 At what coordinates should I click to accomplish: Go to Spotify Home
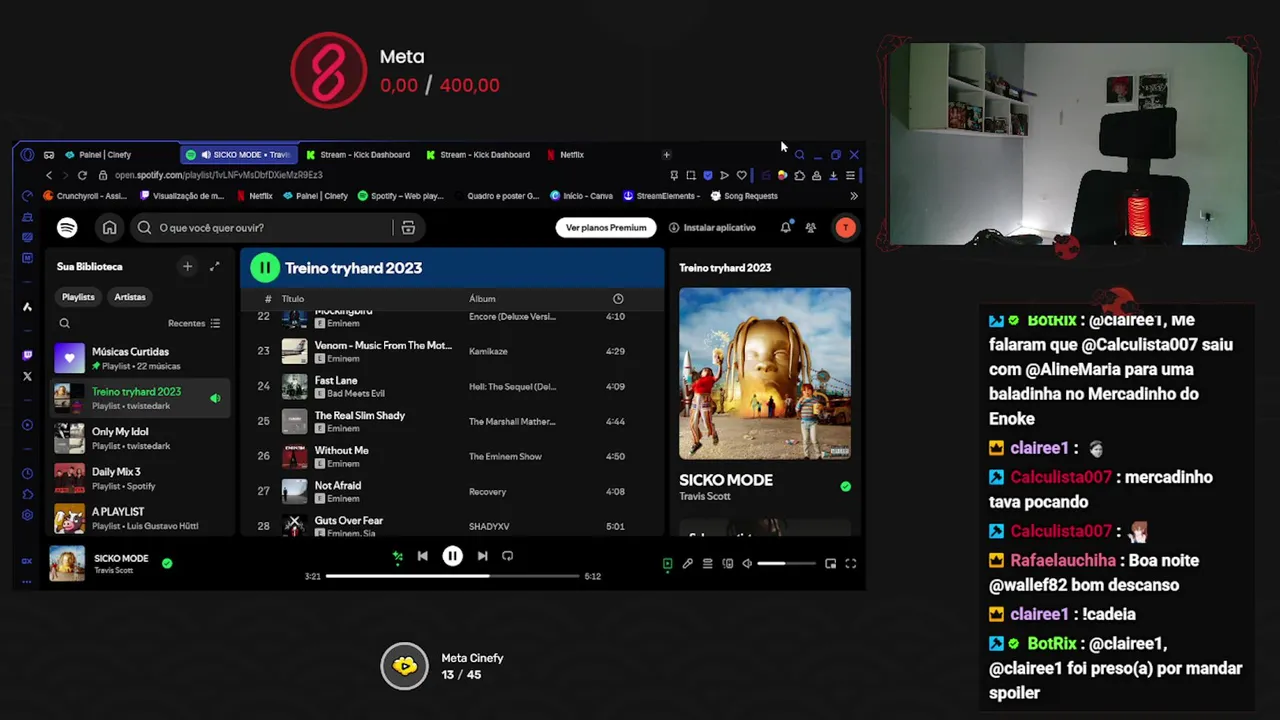click(x=109, y=228)
